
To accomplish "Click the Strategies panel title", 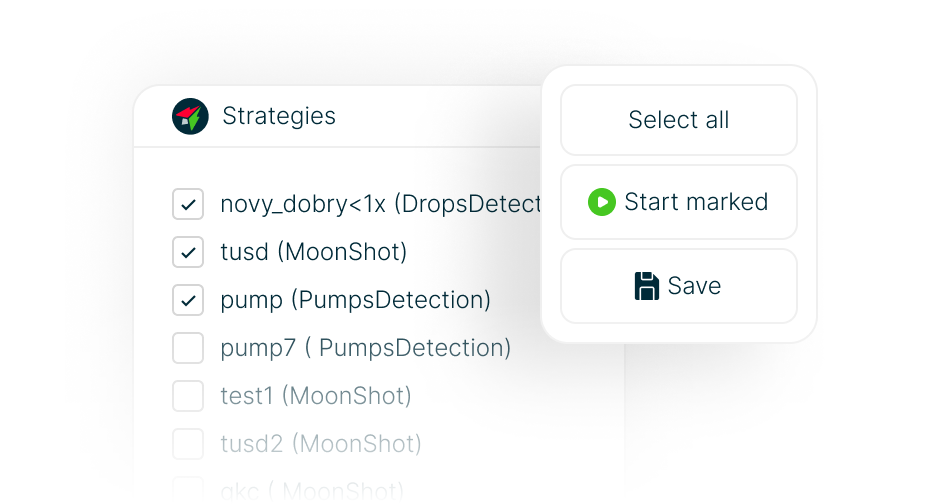I will [279, 116].
